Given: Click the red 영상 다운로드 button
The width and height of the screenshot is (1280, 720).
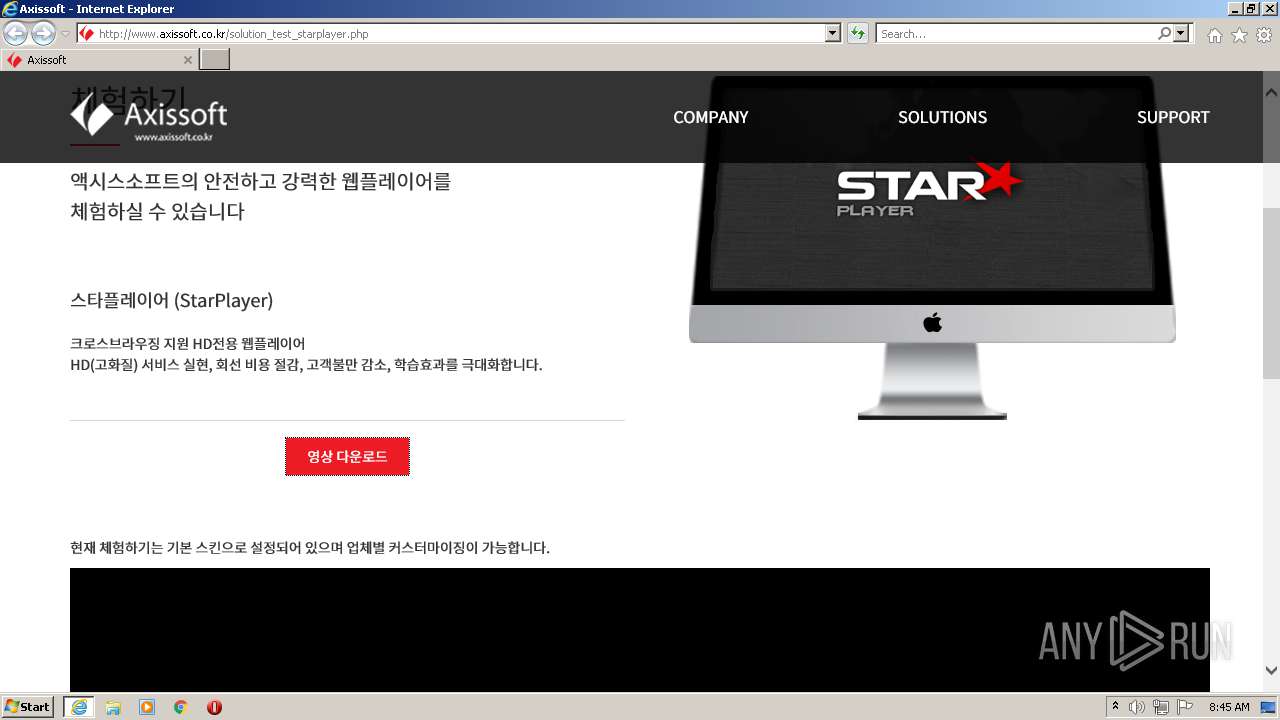Looking at the screenshot, I should tap(347, 456).
